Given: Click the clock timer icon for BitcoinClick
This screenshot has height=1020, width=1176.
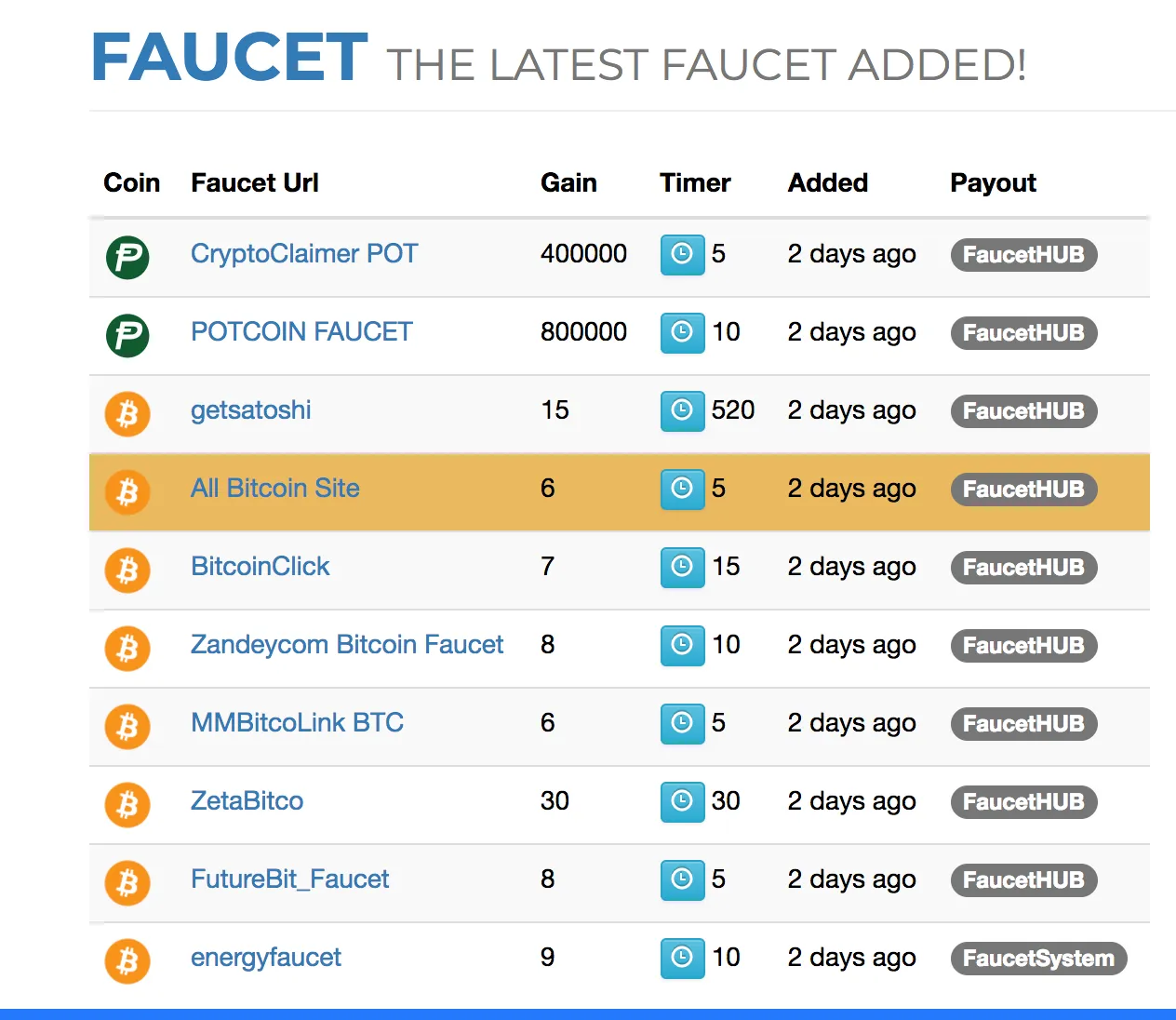Looking at the screenshot, I should pos(682,568).
